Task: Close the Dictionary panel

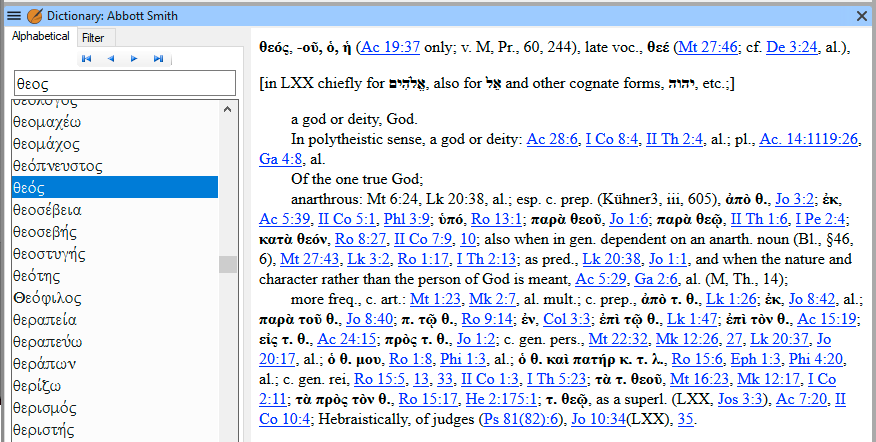Action: (862, 16)
